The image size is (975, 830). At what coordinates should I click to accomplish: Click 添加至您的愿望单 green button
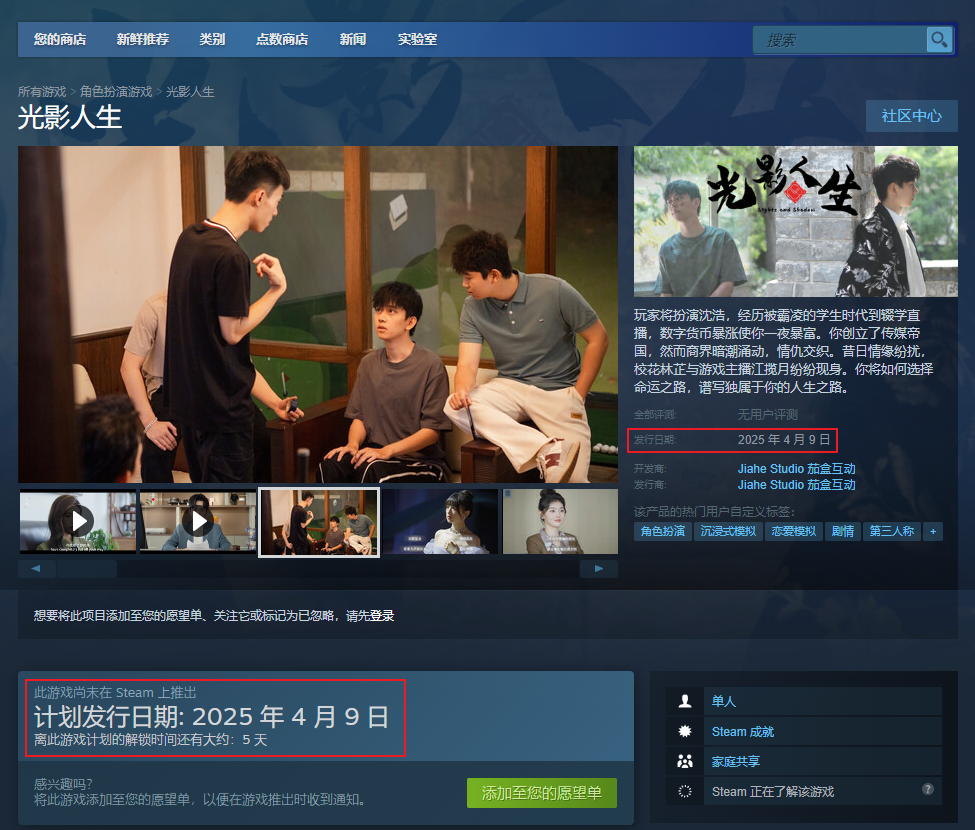point(542,793)
